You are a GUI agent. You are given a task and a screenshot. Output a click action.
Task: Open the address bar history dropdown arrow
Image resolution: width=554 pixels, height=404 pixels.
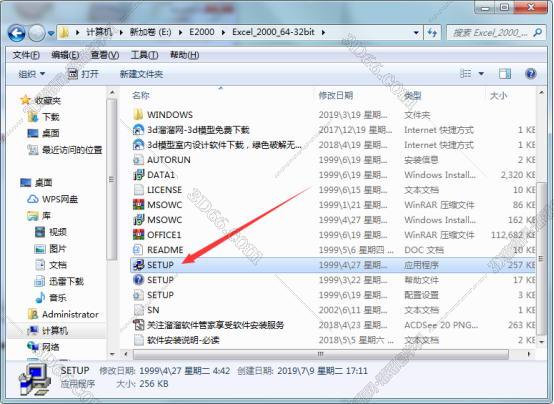416,33
